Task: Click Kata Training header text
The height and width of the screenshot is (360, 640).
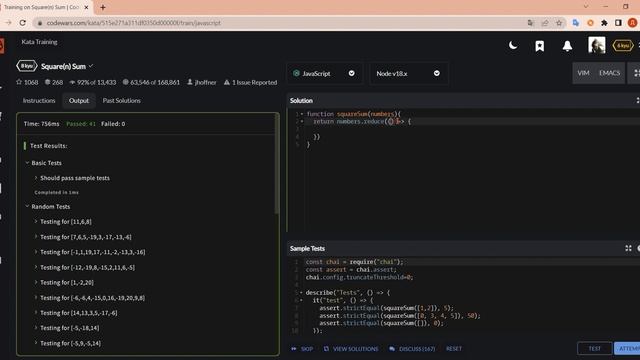Action: click(40, 42)
